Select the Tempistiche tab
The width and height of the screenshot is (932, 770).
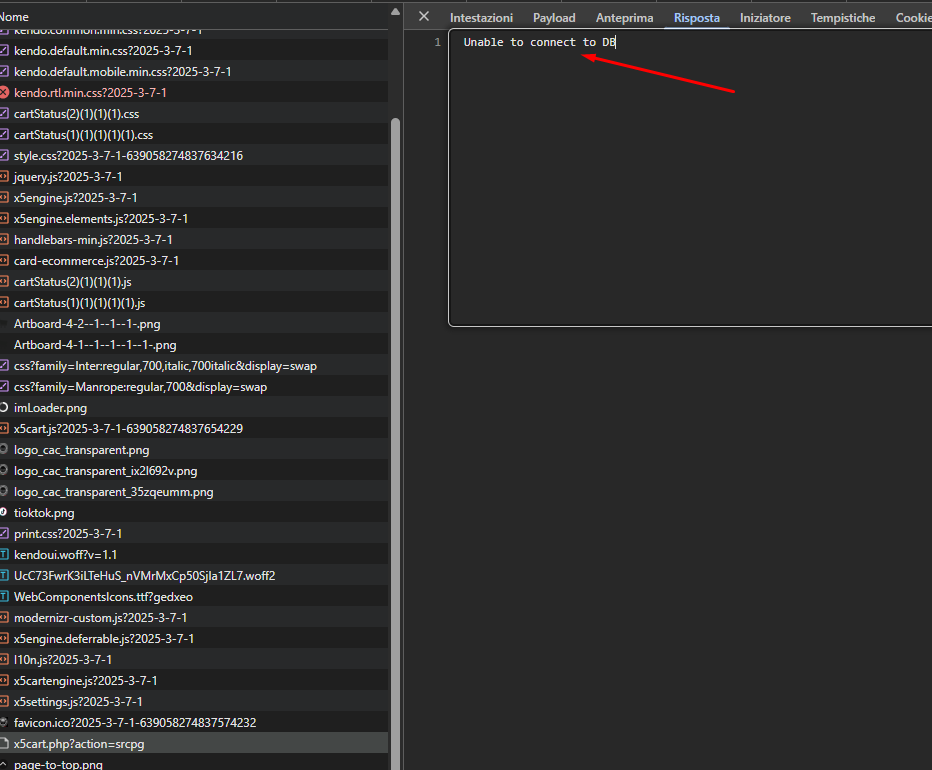tap(842, 18)
